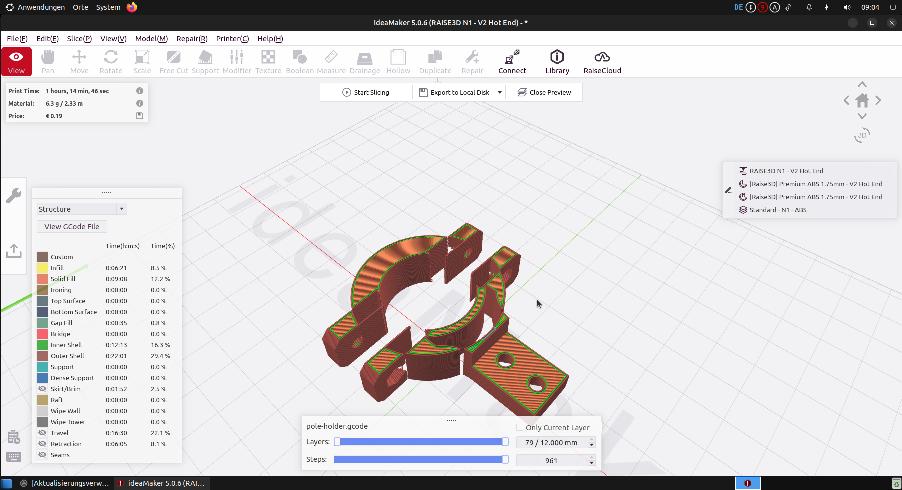Toggle Solid Fill swatch visibility

tap(42, 279)
